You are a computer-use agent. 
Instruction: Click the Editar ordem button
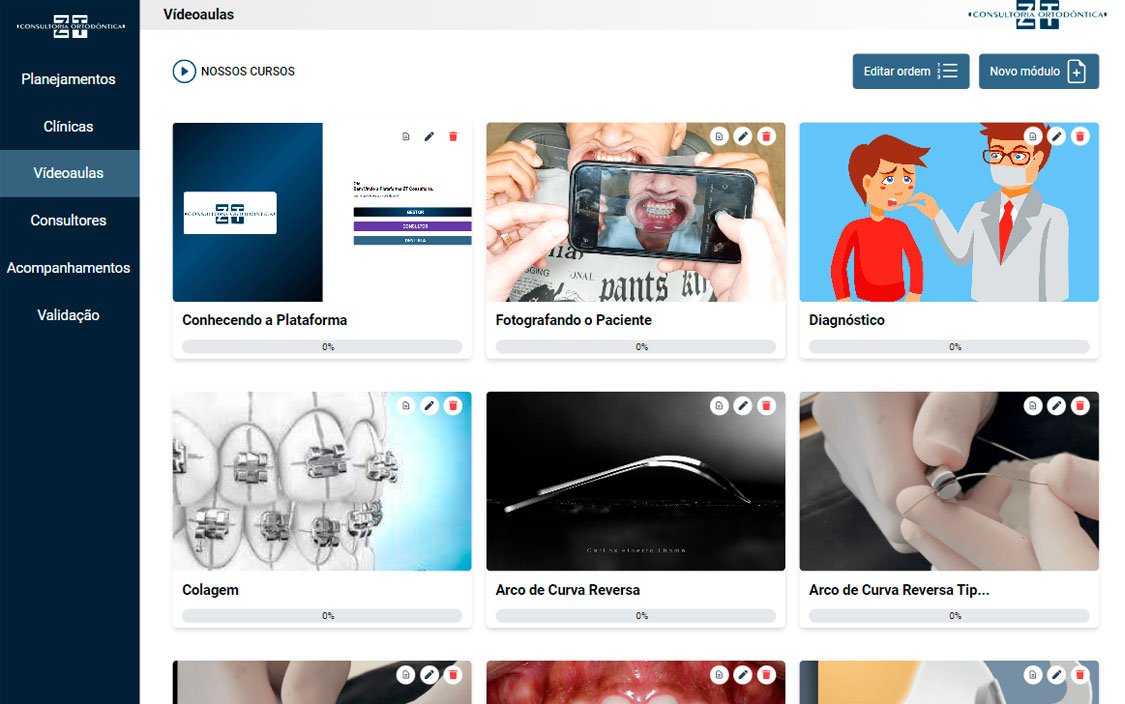coord(910,71)
